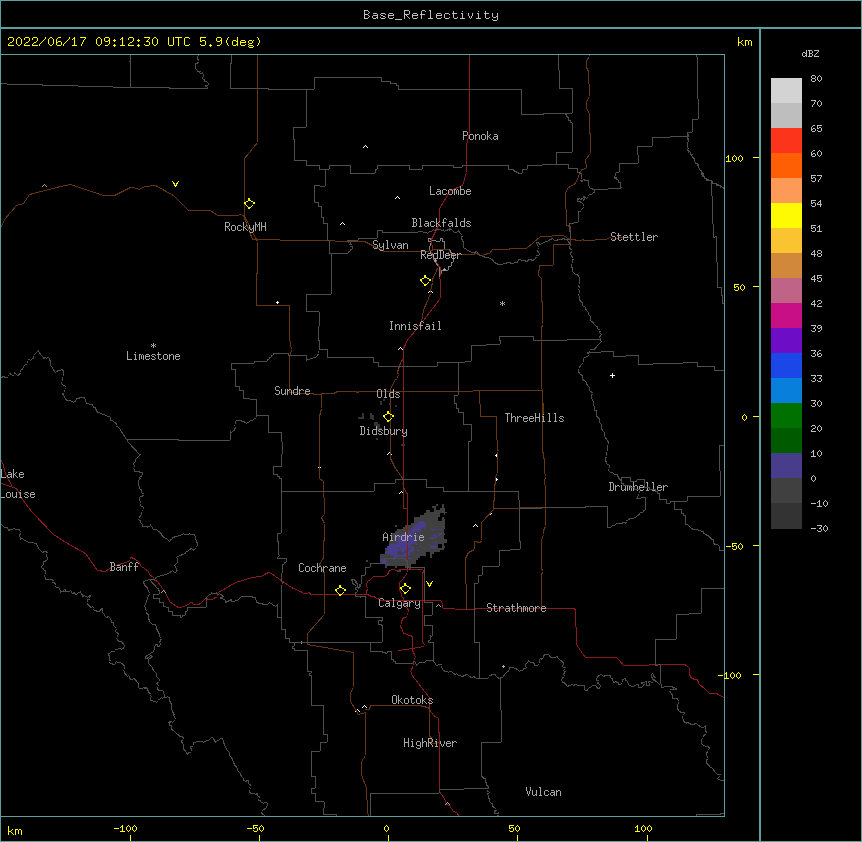
Task: Click the 100 km mark on right axis
Action: pyautogui.click(x=734, y=158)
